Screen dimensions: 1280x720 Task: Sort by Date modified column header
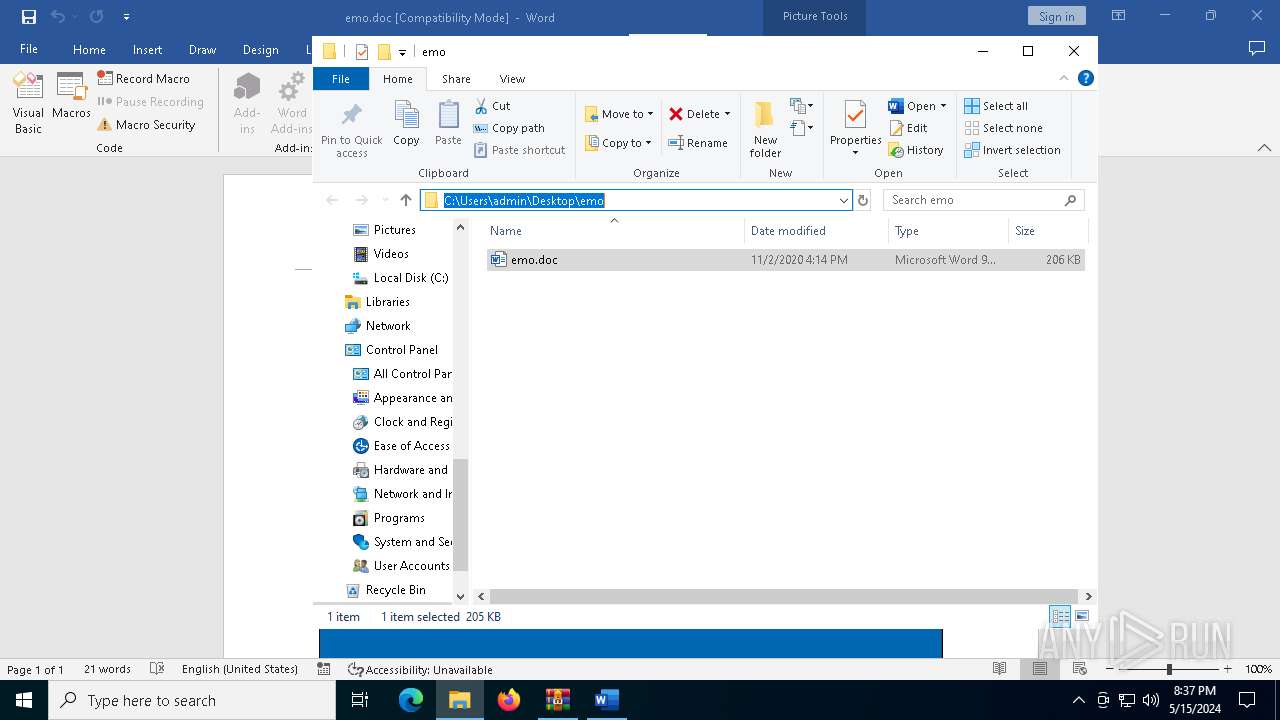click(816, 231)
